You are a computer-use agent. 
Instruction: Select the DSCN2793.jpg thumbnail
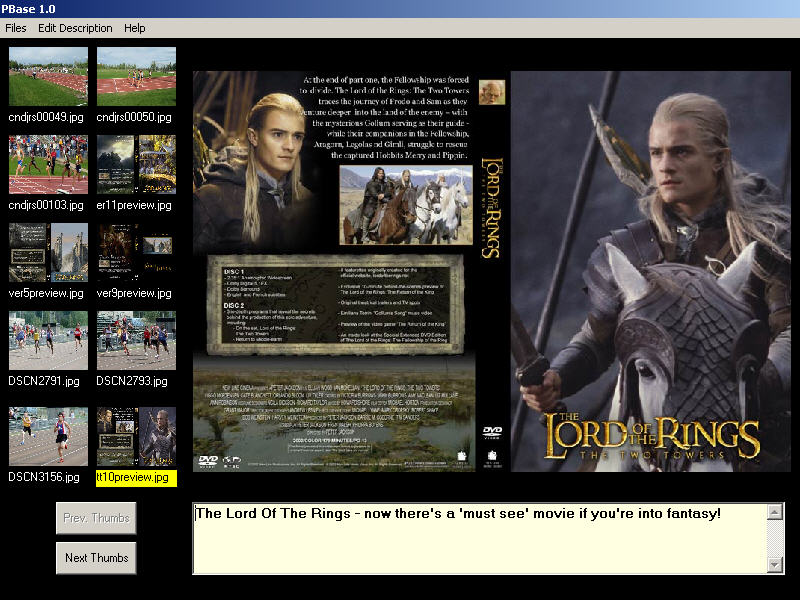tap(136, 340)
